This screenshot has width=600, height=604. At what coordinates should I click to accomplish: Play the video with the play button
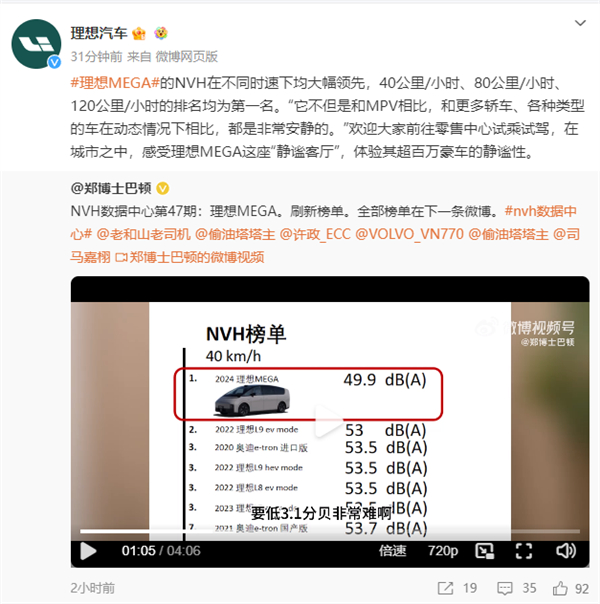pos(88,550)
